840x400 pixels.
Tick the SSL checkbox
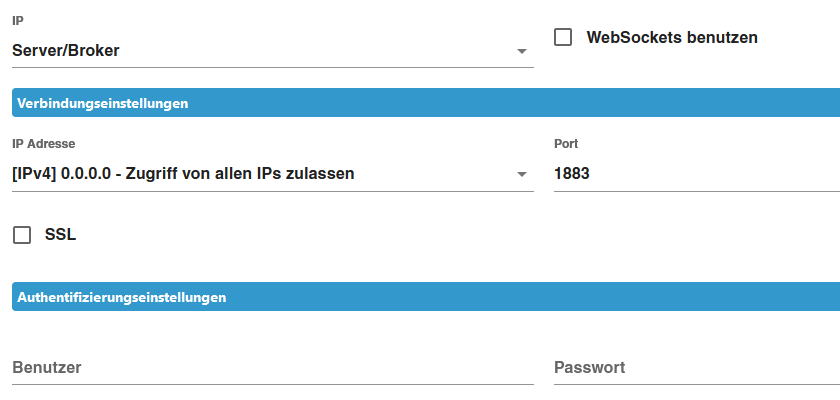click(22, 235)
